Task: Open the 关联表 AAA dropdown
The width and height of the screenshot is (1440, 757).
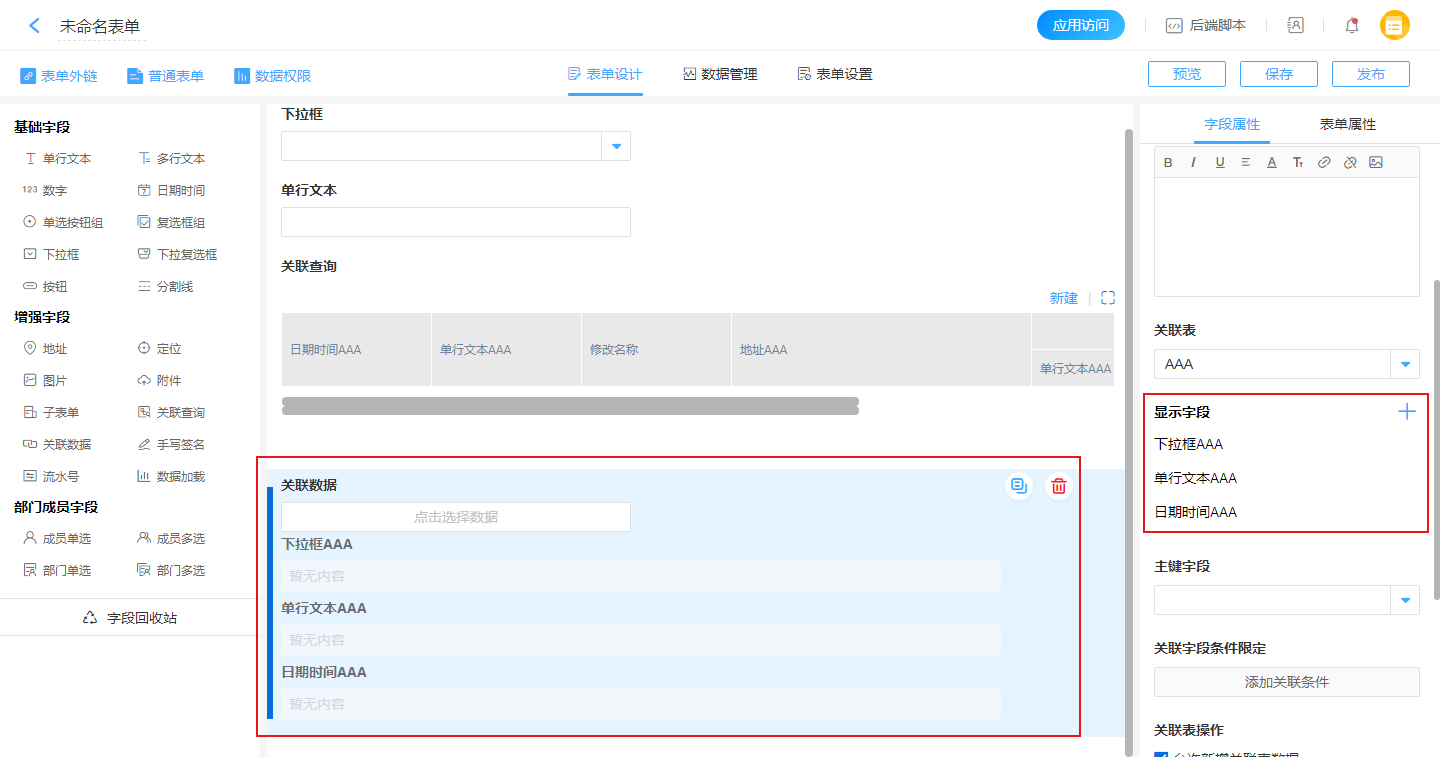Action: point(1405,364)
